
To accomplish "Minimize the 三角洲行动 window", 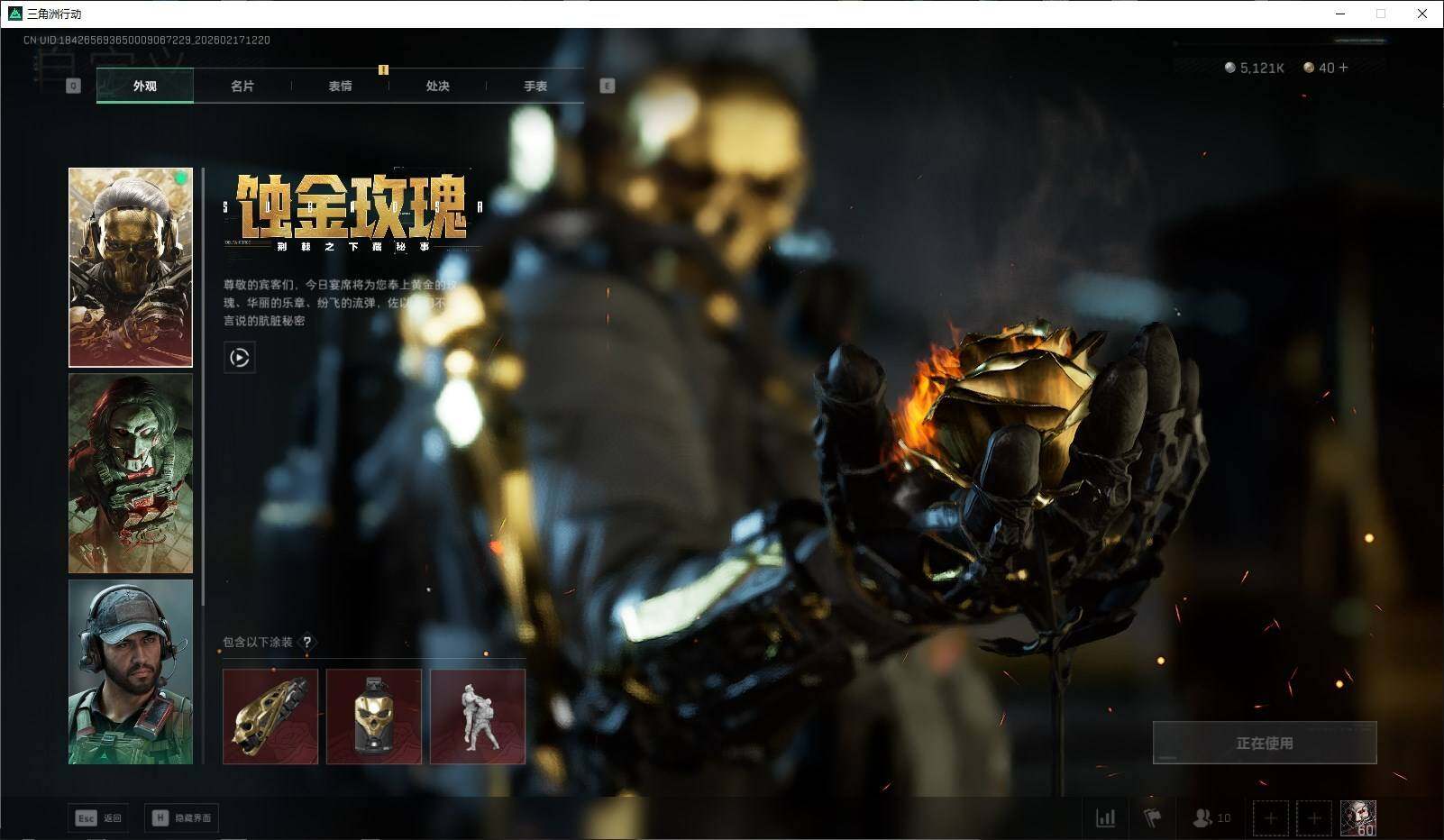I will 1339,14.
